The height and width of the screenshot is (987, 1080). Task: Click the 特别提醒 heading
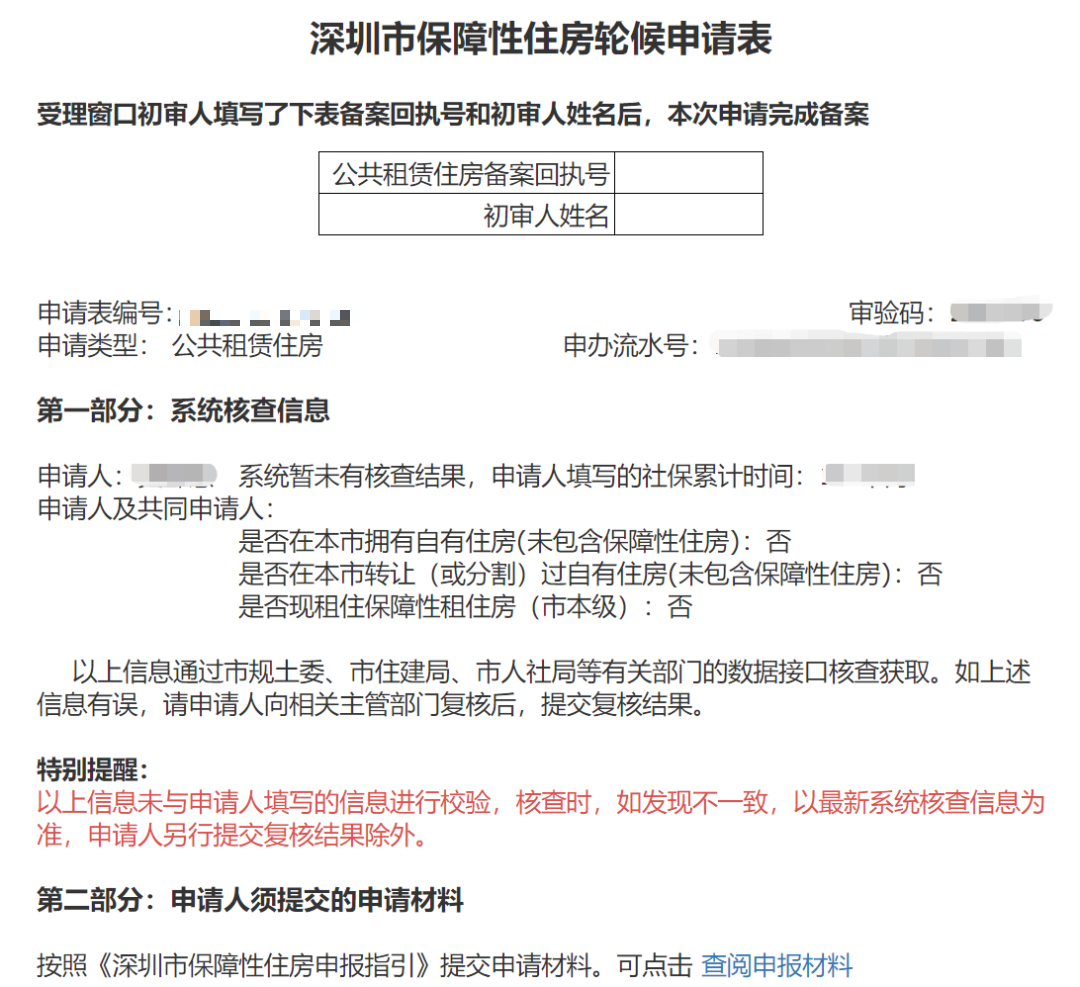tap(92, 769)
